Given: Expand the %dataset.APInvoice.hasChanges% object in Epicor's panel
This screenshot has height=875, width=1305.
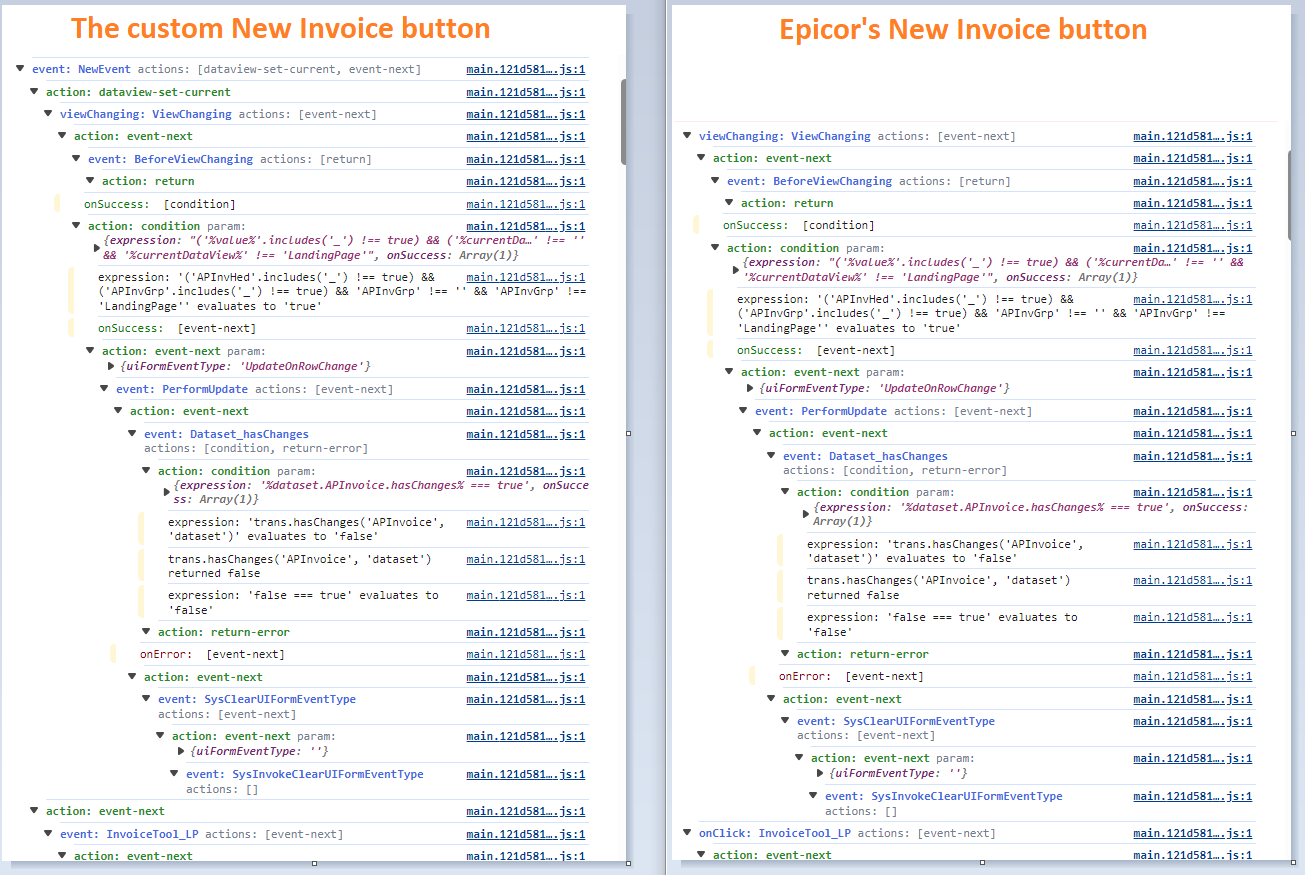Looking at the screenshot, I should [x=806, y=514].
